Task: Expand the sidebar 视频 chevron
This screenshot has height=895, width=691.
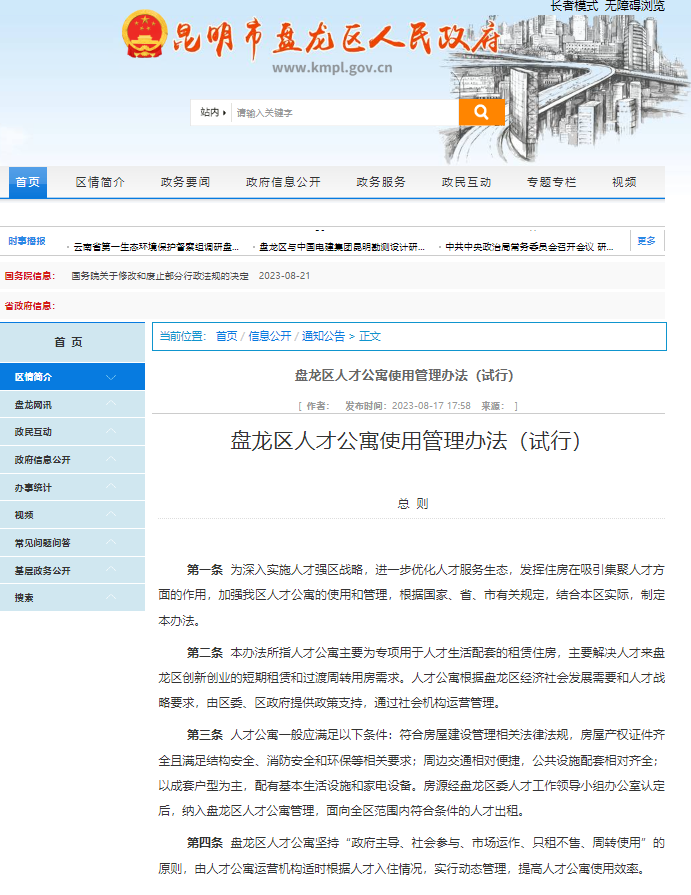Action: point(111,514)
